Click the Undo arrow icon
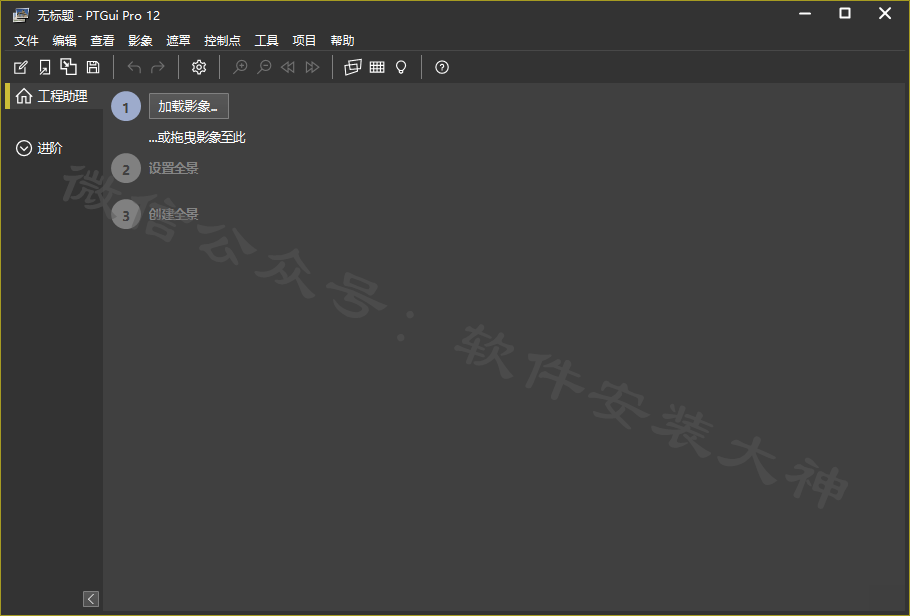This screenshot has height=616, width=910. pos(134,67)
